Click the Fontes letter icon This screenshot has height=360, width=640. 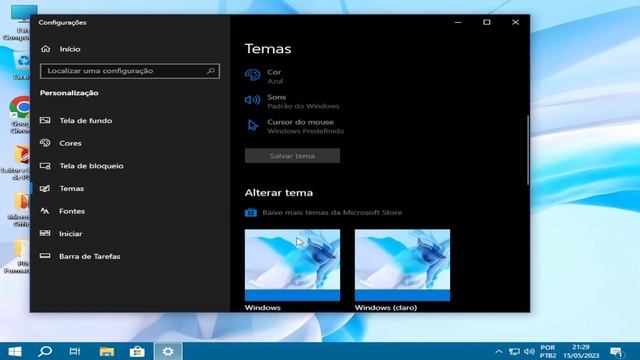tap(45, 211)
